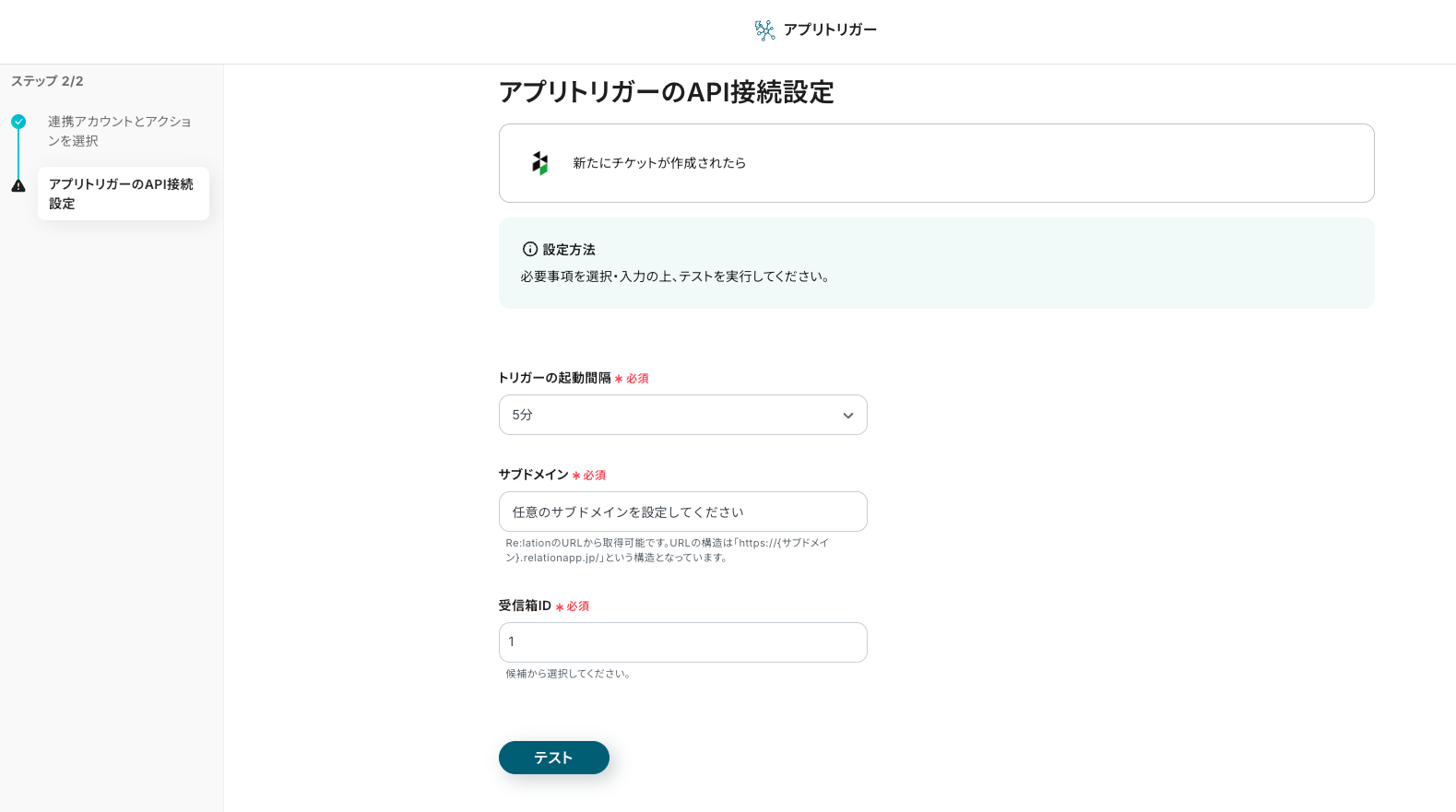This screenshot has width=1456, height=812.
Task: Select the 連携アカウントとアクションを選択 step
Action: (x=119, y=131)
